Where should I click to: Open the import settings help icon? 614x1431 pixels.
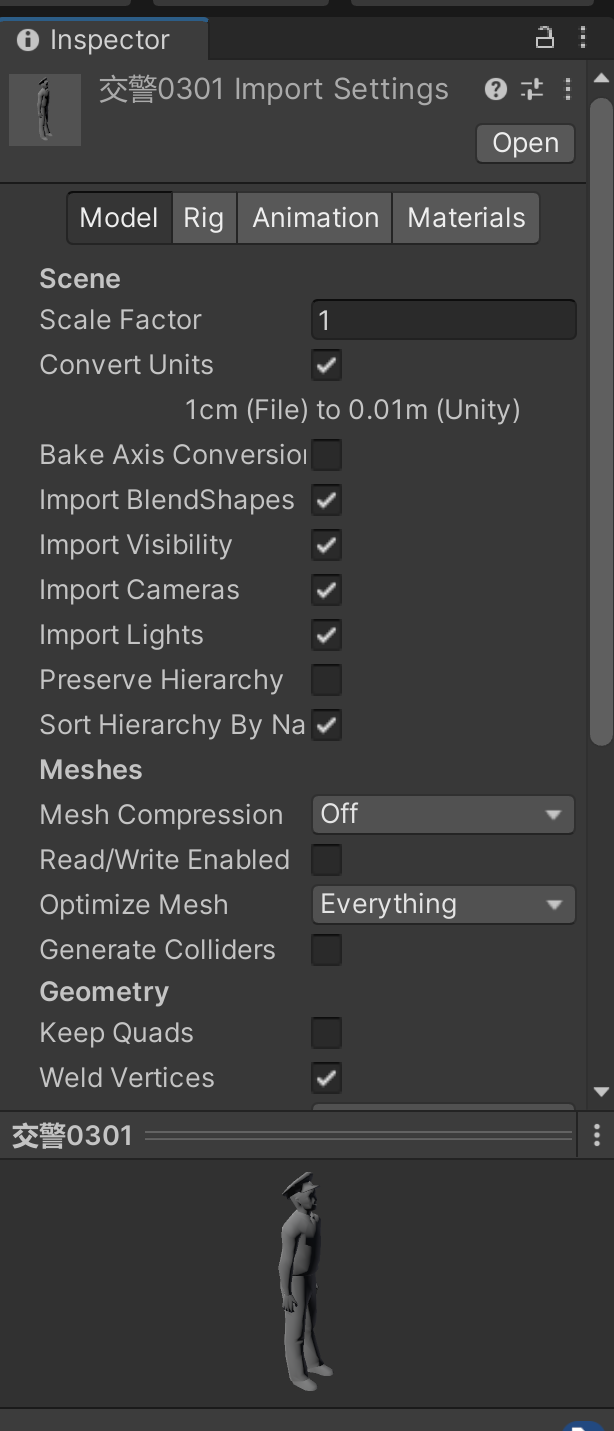(x=495, y=89)
